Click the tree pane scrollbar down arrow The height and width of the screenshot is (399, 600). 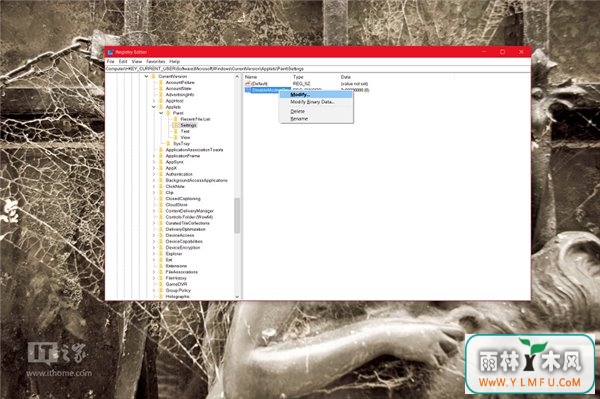coord(237,296)
